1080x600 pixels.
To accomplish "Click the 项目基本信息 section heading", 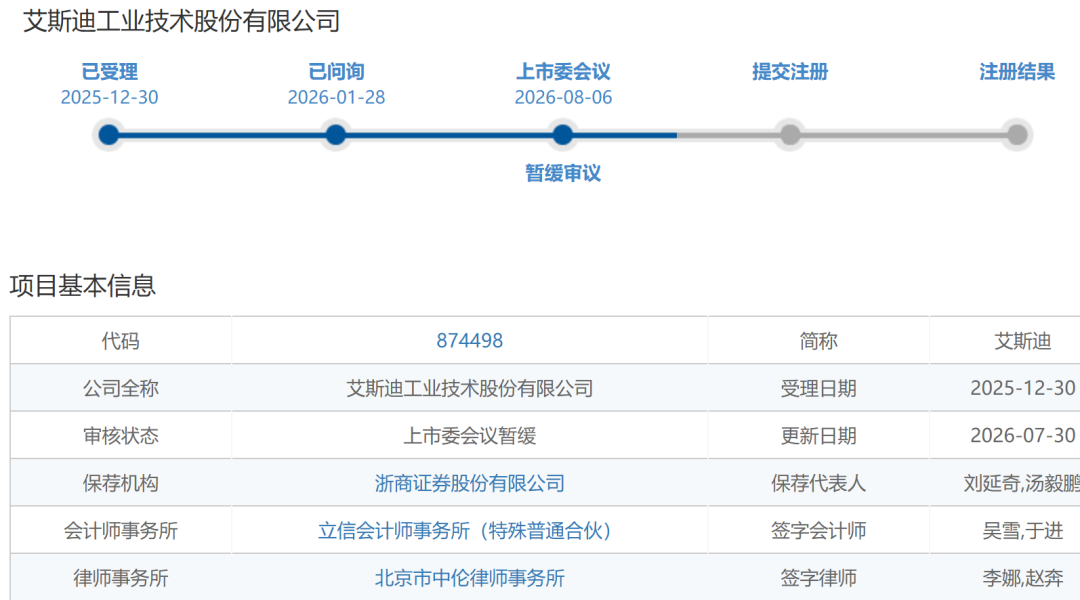I will (83, 285).
